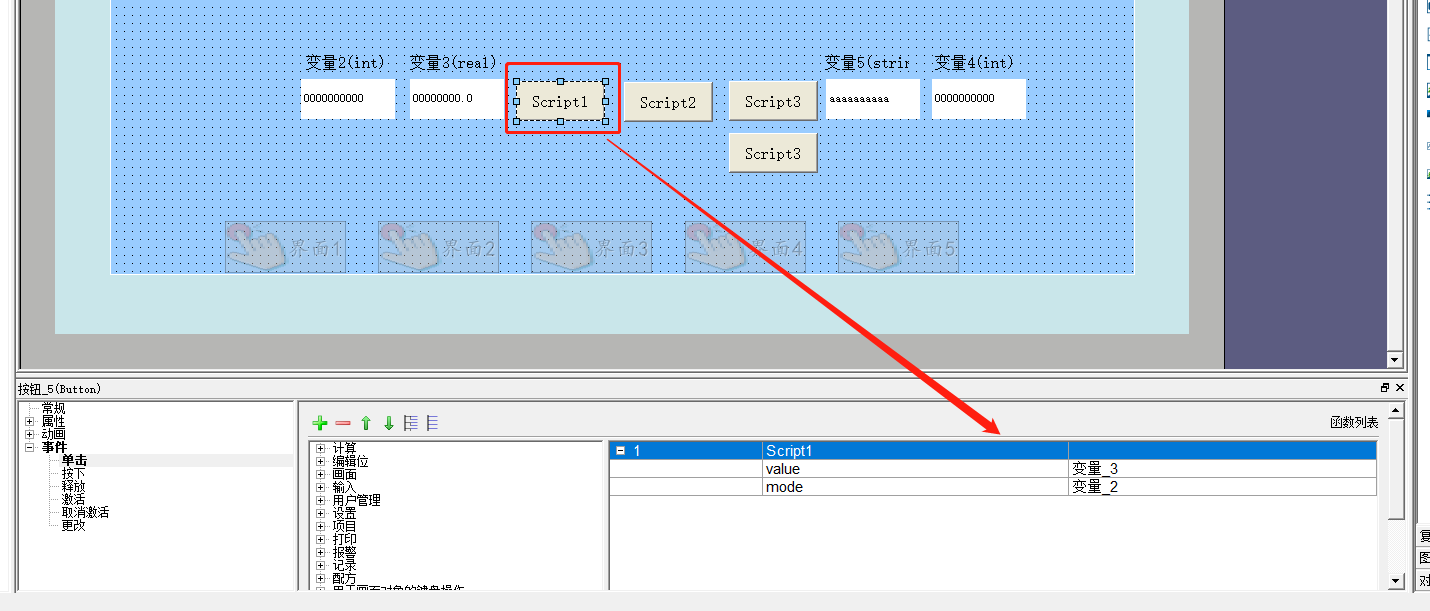Viewport: 1430px width, 611px height.
Task: Select the upper Script3 button beside Script2
Action: [x=773, y=102]
